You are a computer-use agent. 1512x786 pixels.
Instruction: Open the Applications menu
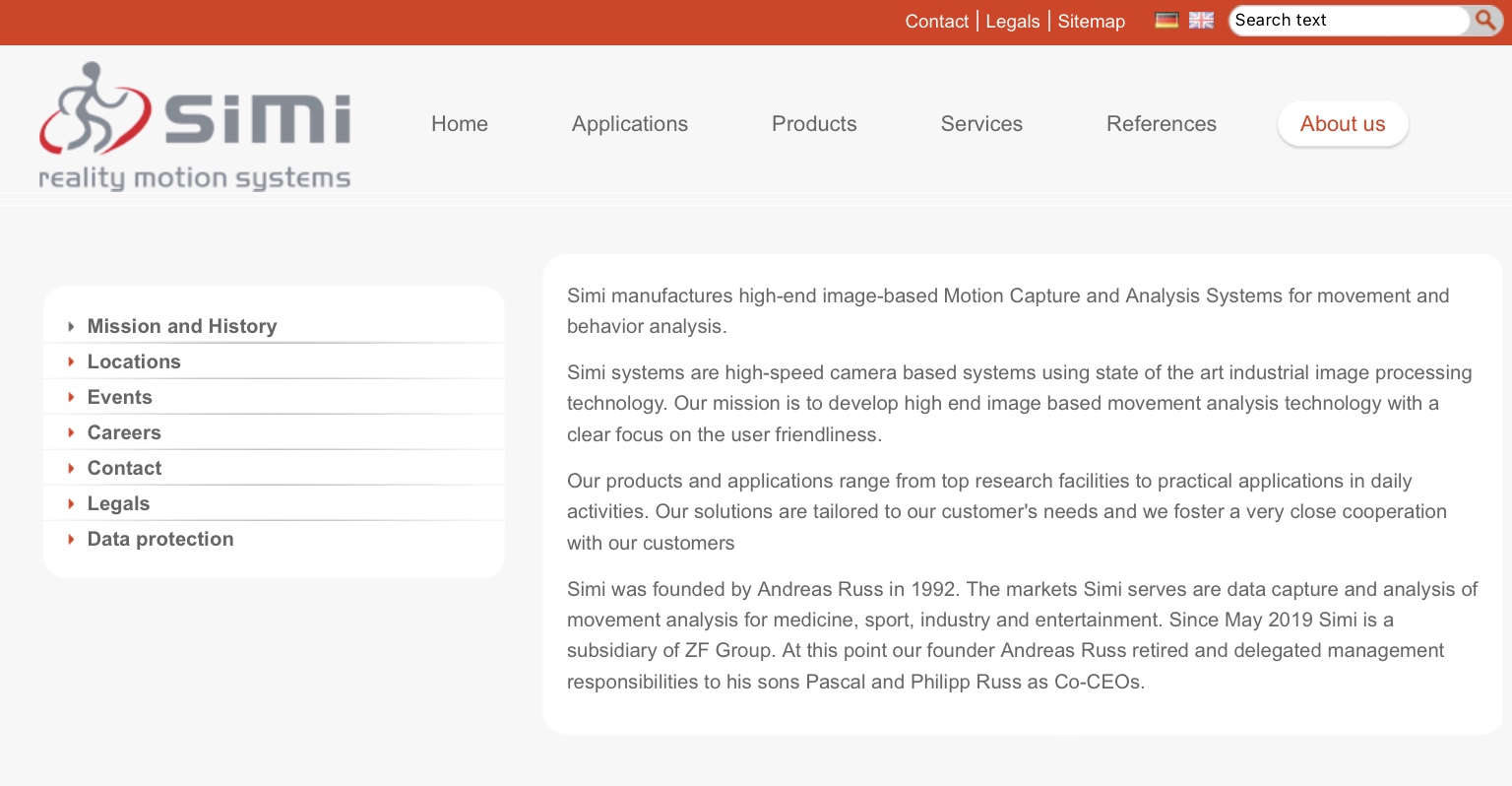click(630, 124)
